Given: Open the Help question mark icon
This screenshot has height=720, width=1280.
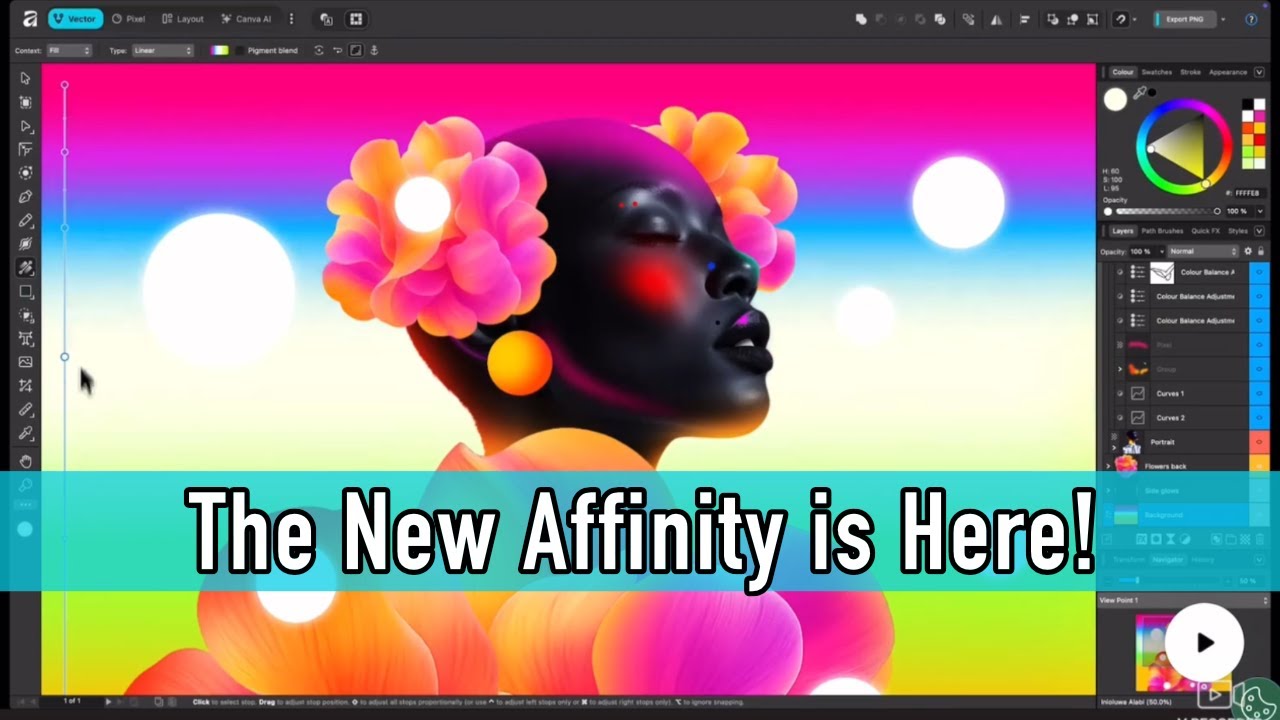Looking at the screenshot, I should pyautogui.click(x=1251, y=19).
